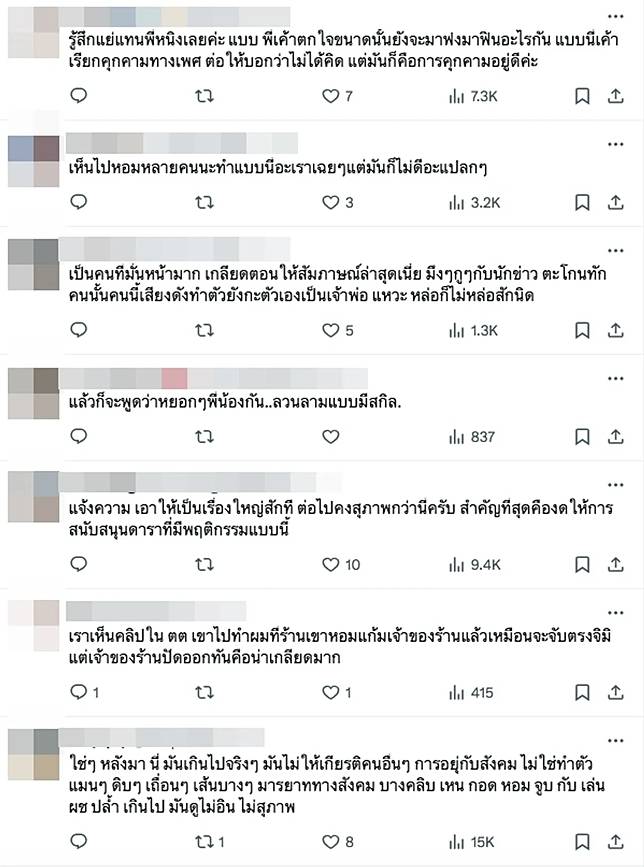Open more options on 837-view tweet
The height and width of the screenshot is (867, 644).
tap(615, 379)
